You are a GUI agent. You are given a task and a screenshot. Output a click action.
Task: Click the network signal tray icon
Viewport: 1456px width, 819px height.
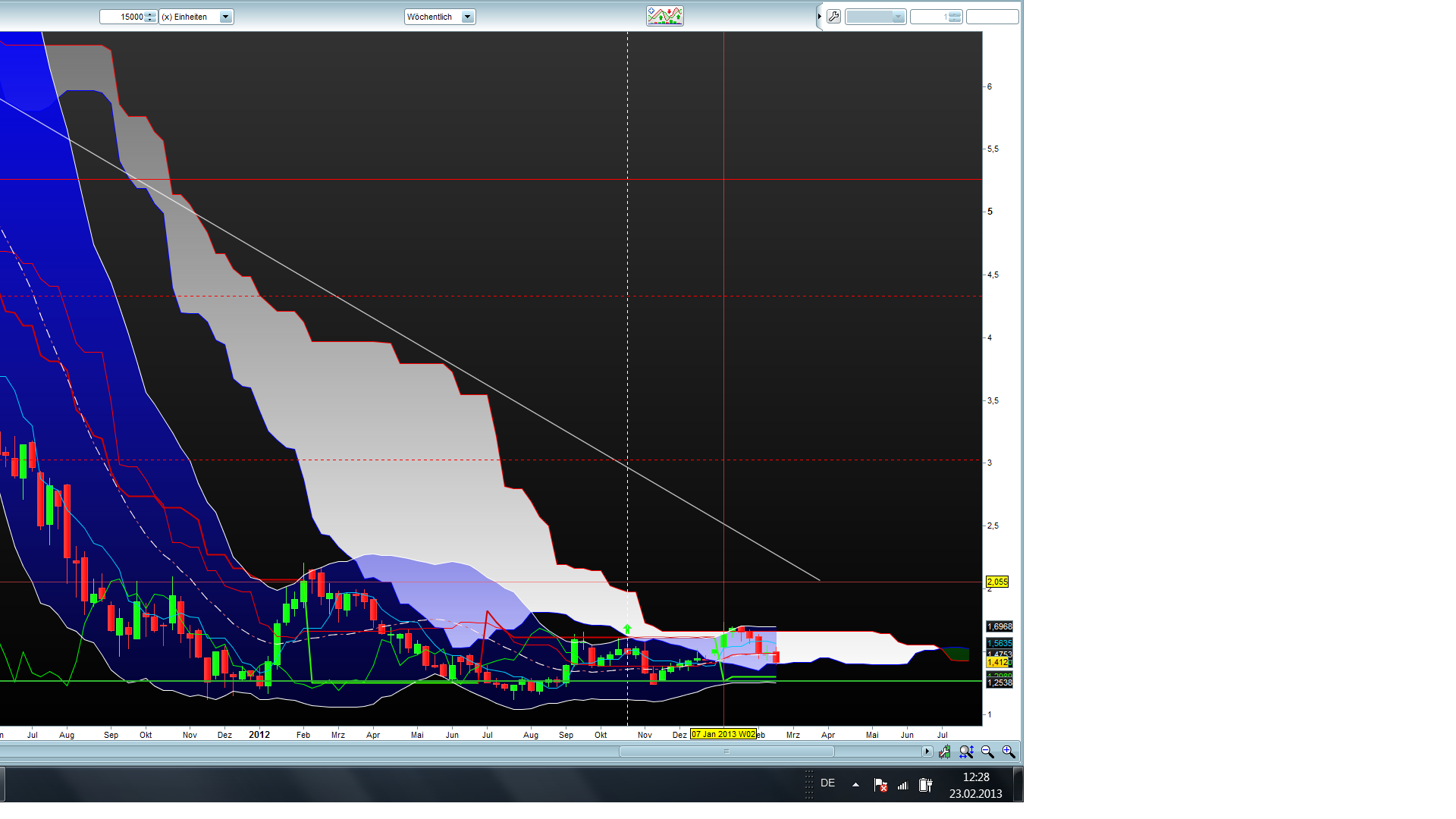coord(902,785)
